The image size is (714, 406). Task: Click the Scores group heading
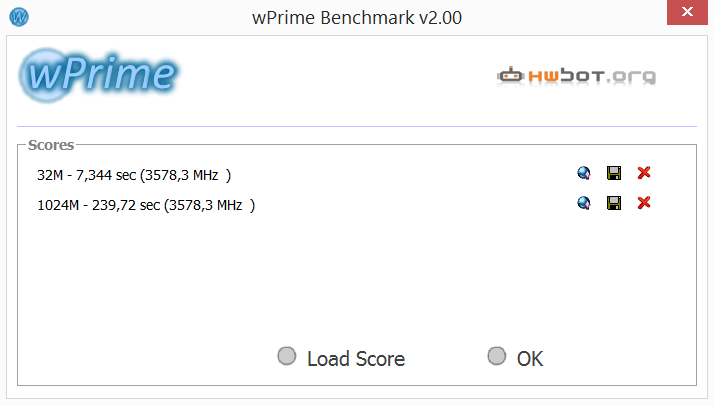tap(51, 145)
